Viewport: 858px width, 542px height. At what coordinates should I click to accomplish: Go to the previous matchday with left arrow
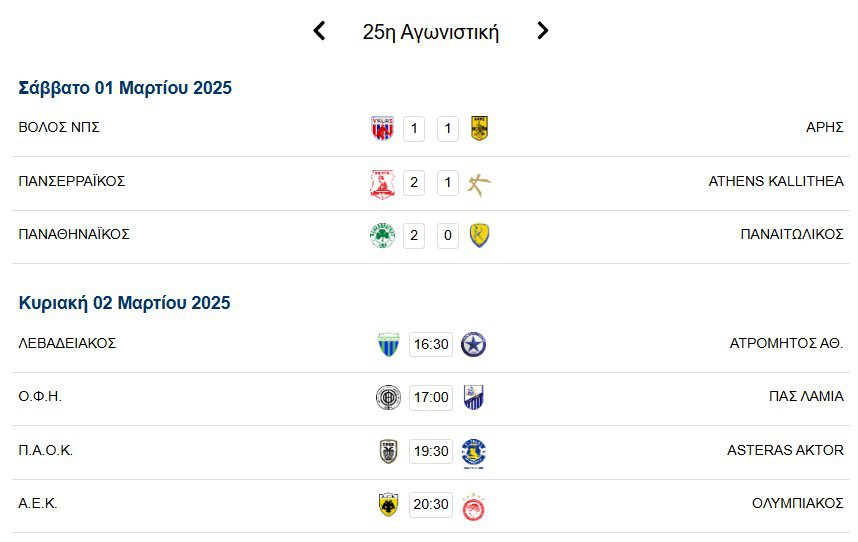319,31
